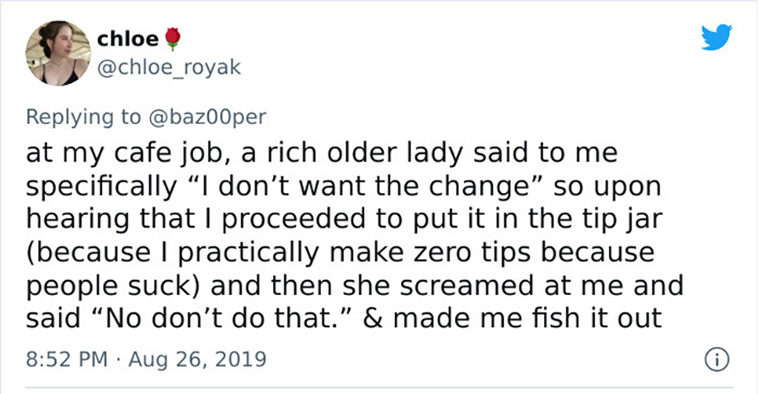Click the Twitter bird logo
This screenshot has height=394, width=758.
[716, 37]
